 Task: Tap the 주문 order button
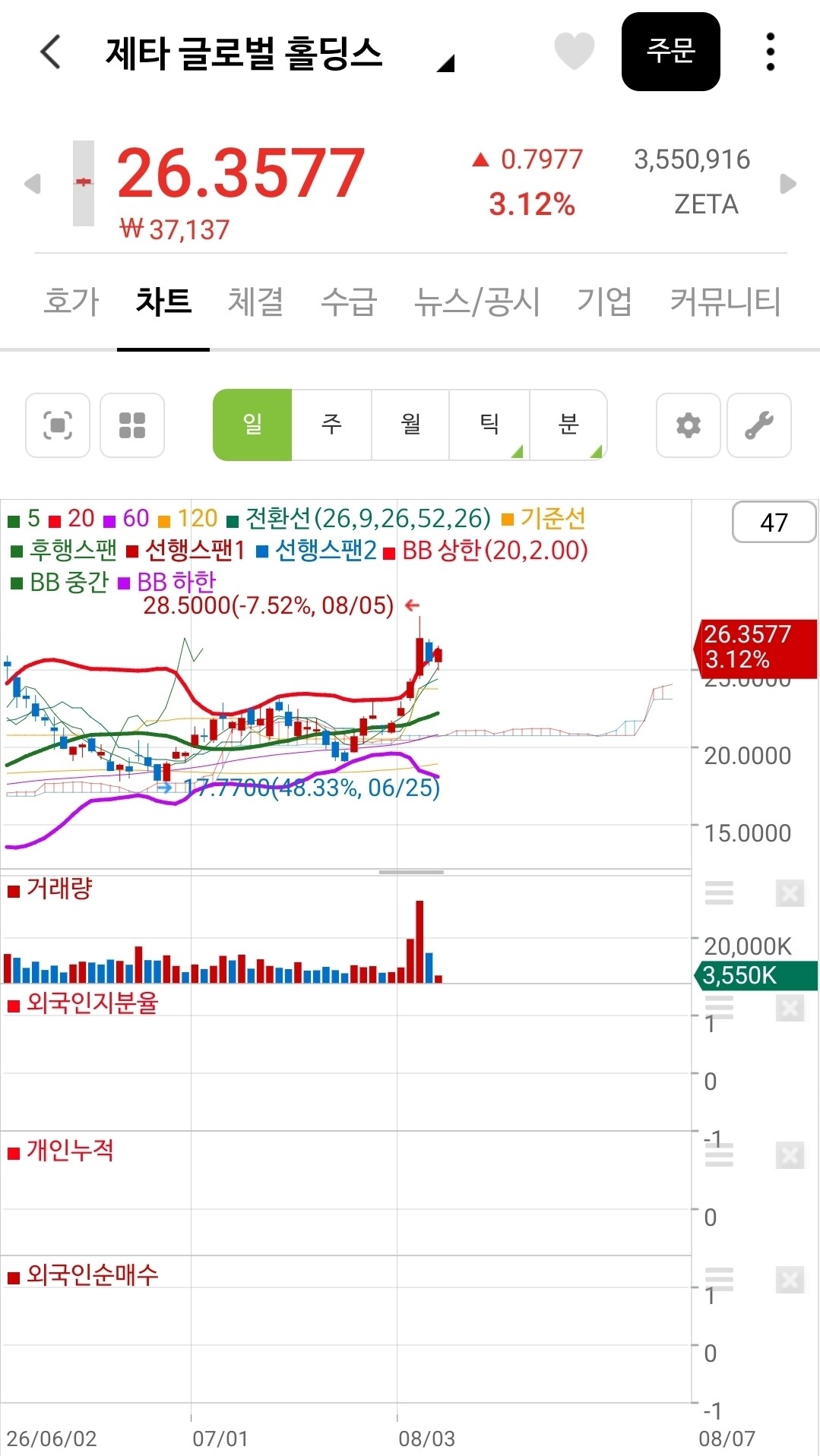tap(670, 52)
